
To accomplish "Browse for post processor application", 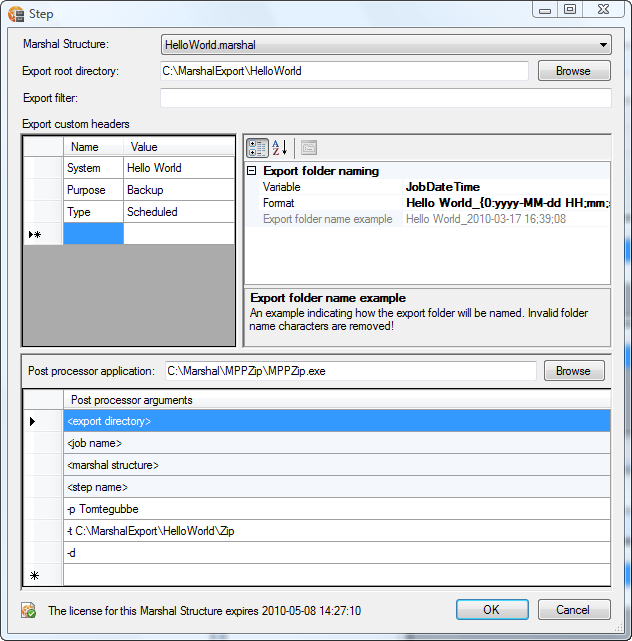I will pyautogui.click(x=574, y=371).
